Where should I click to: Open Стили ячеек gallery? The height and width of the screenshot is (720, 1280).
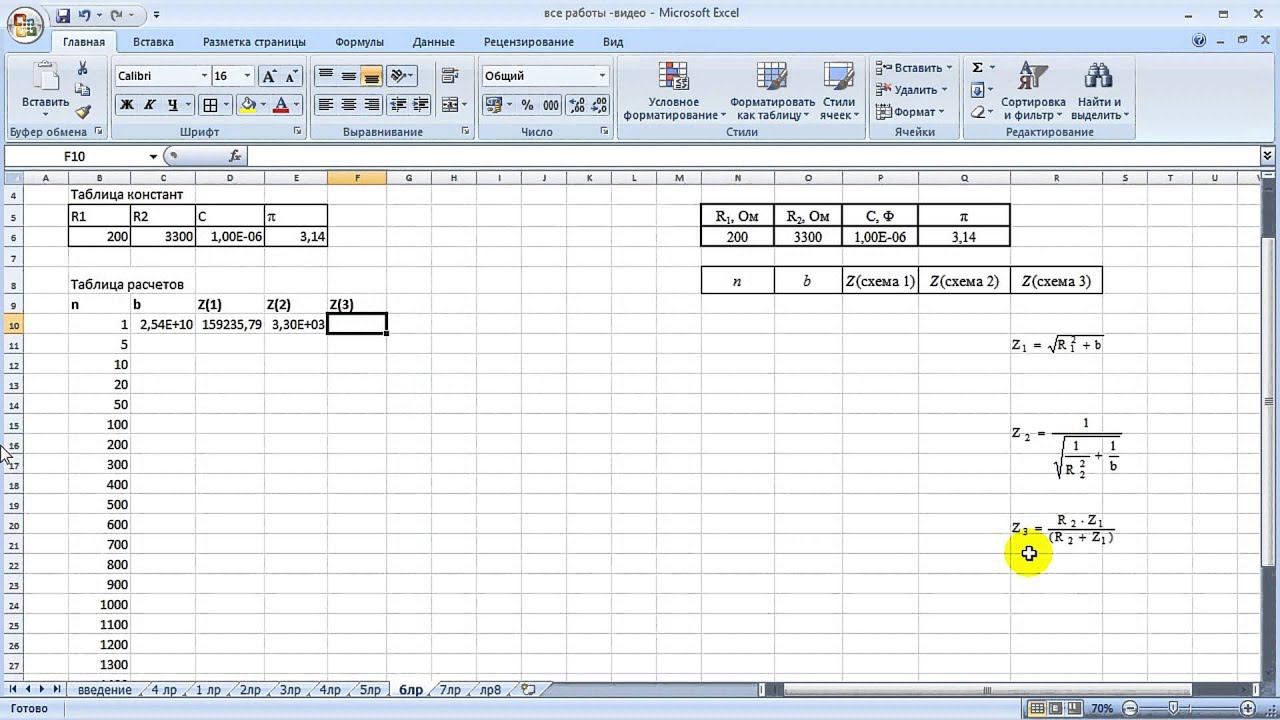pos(838,91)
